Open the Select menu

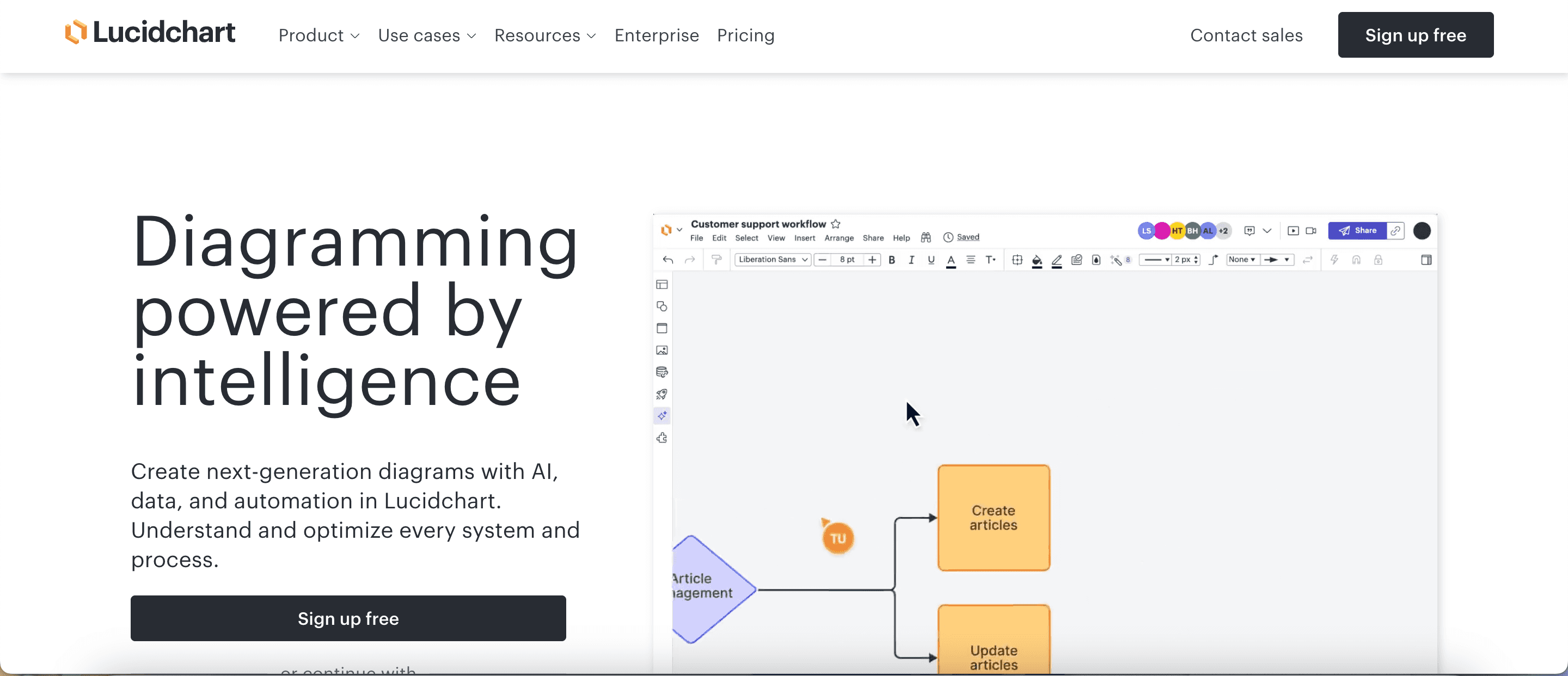(x=746, y=238)
